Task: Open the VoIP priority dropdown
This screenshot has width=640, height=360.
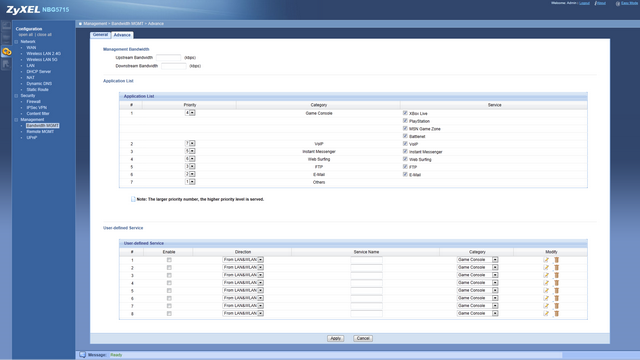Action: (190, 143)
